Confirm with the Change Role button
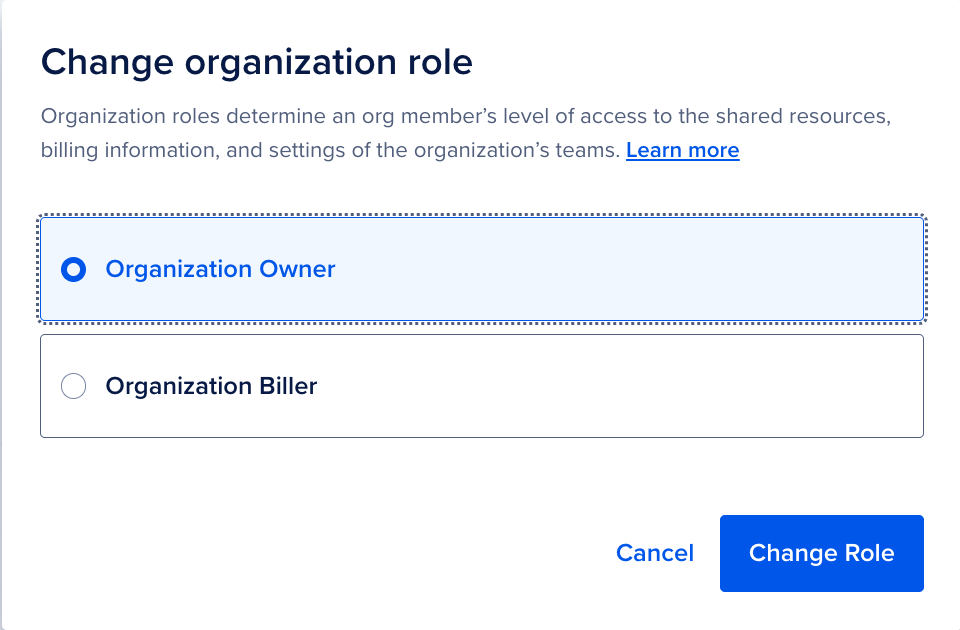This screenshot has width=960, height=630. pyautogui.click(x=821, y=553)
